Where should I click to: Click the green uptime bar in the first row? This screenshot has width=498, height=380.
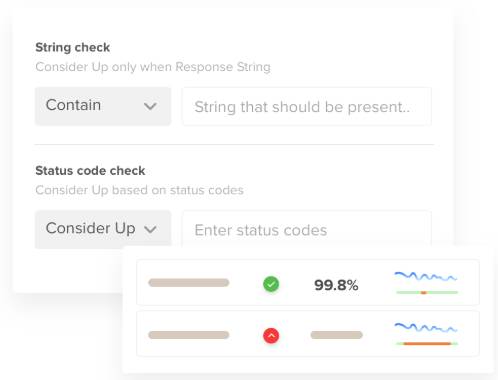(427, 292)
